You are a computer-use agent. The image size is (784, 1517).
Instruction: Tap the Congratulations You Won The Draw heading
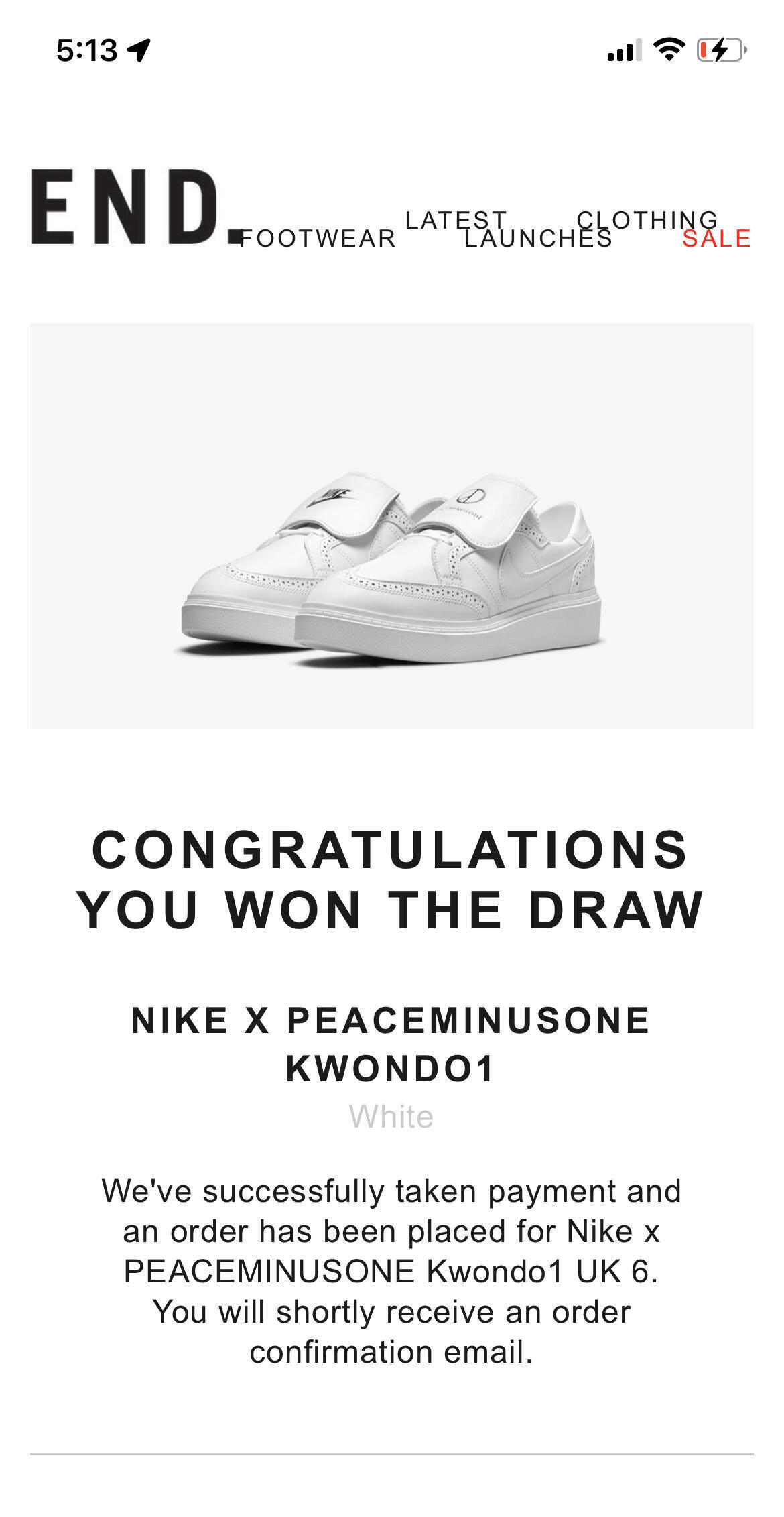click(391, 879)
